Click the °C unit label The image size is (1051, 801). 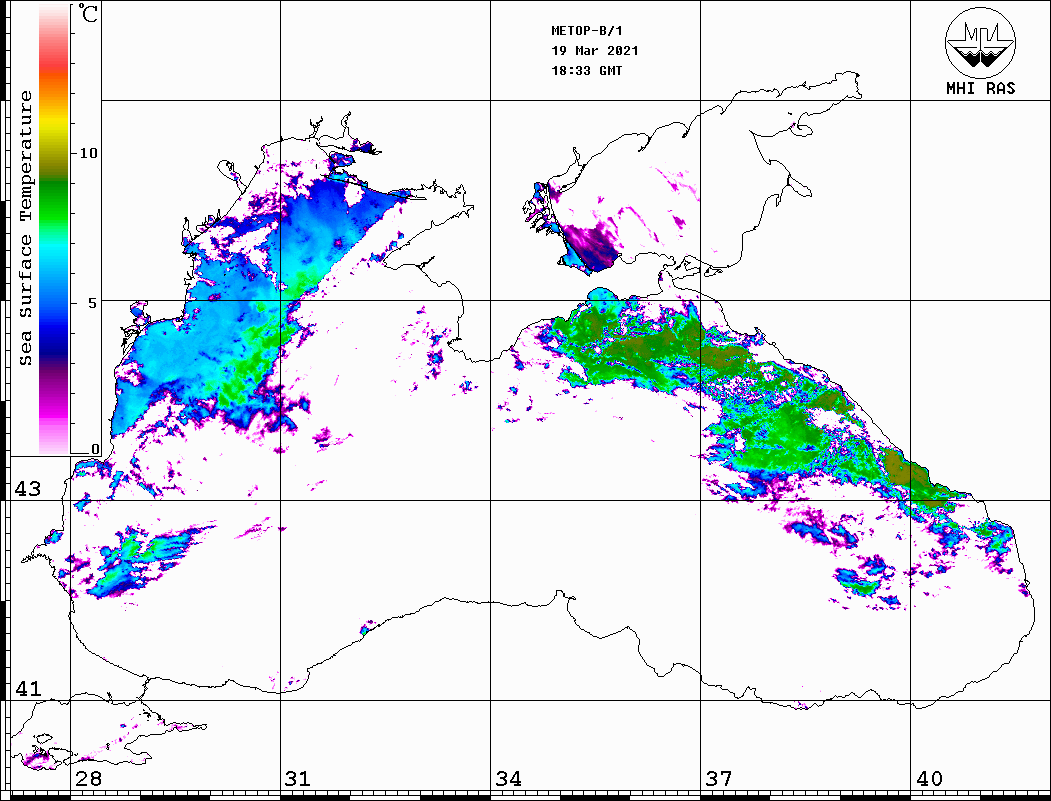pyautogui.click(x=88, y=13)
